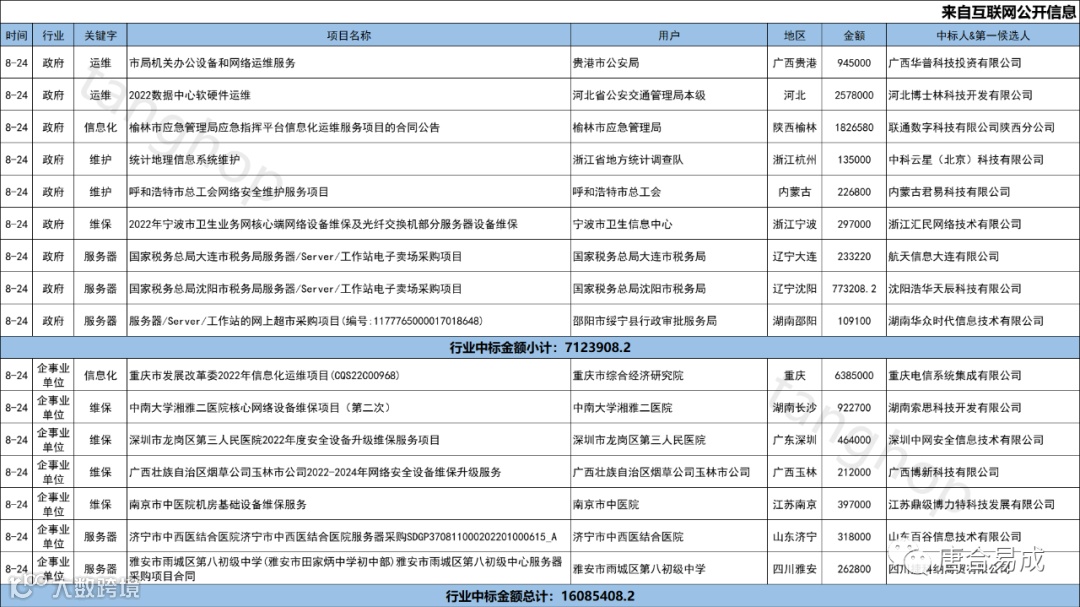Image resolution: width=1080 pixels, height=607 pixels.
Task: Click the 邵阳市绥宁县行政审批服务局 cell
Action: 669,321
